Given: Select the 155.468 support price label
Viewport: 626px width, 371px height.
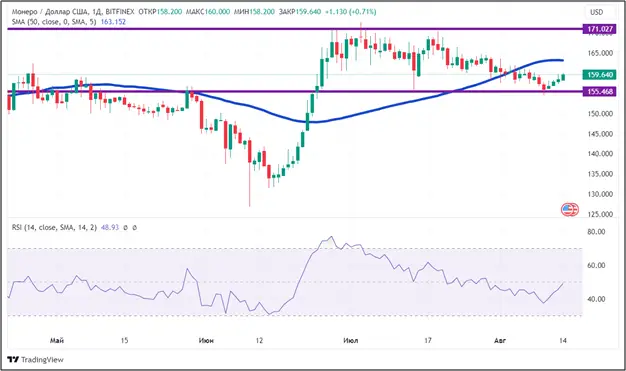Looking at the screenshot, I should click(600, 92).
